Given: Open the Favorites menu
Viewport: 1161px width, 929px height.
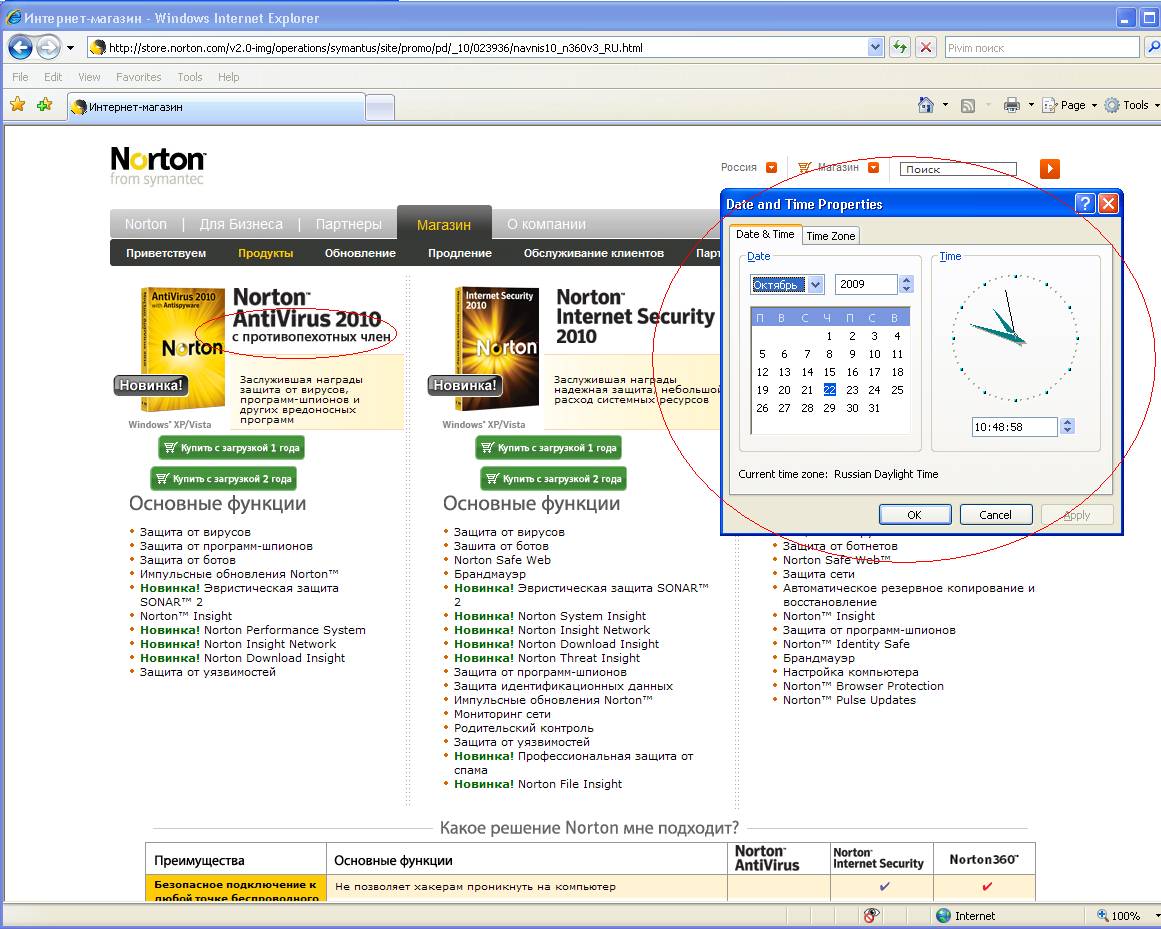Looking at the screenshot, I should click(138, 77).
